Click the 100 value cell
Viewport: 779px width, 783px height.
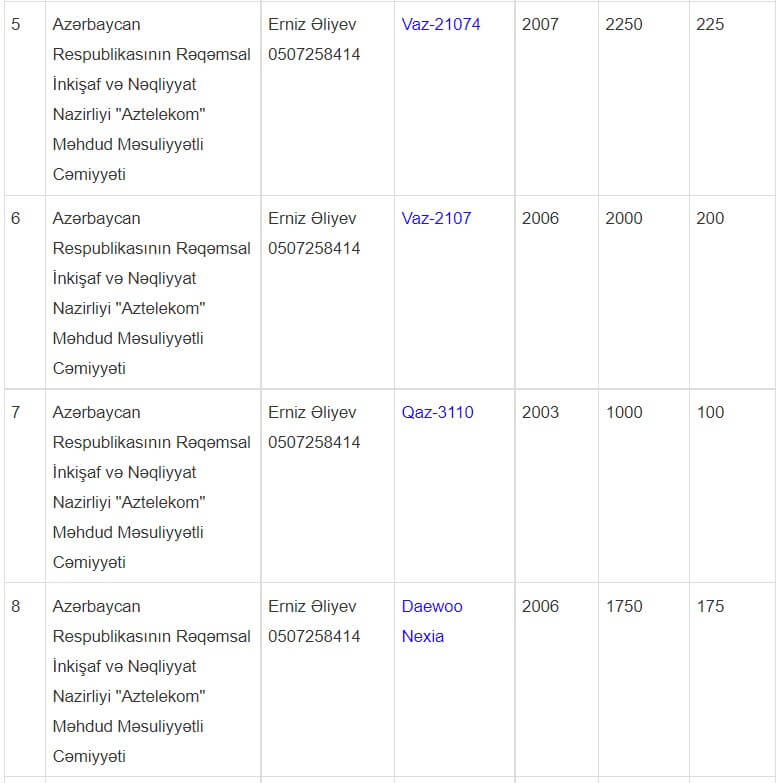pos(710,412)
